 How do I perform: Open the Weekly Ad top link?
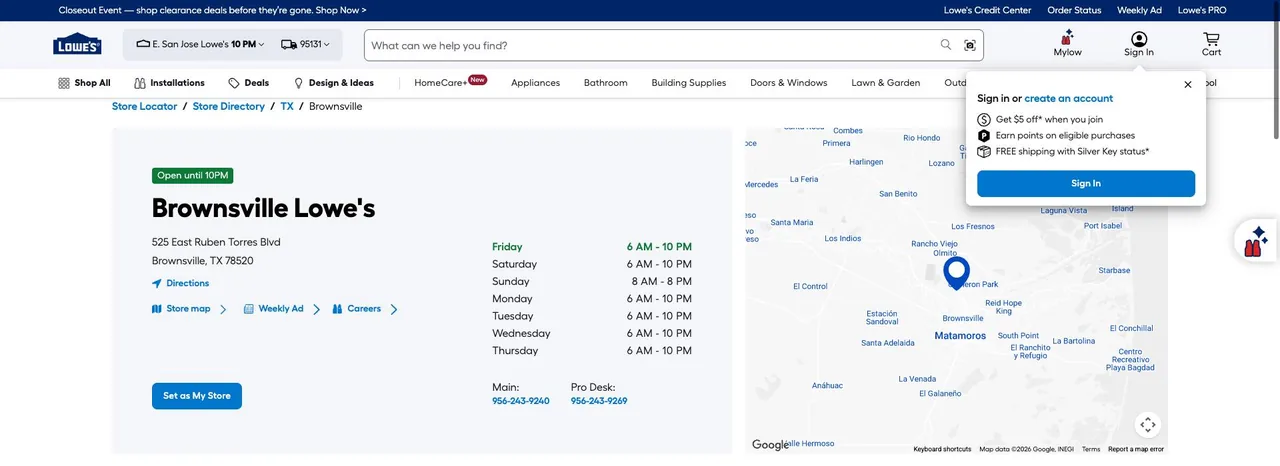pos(1139,10)
